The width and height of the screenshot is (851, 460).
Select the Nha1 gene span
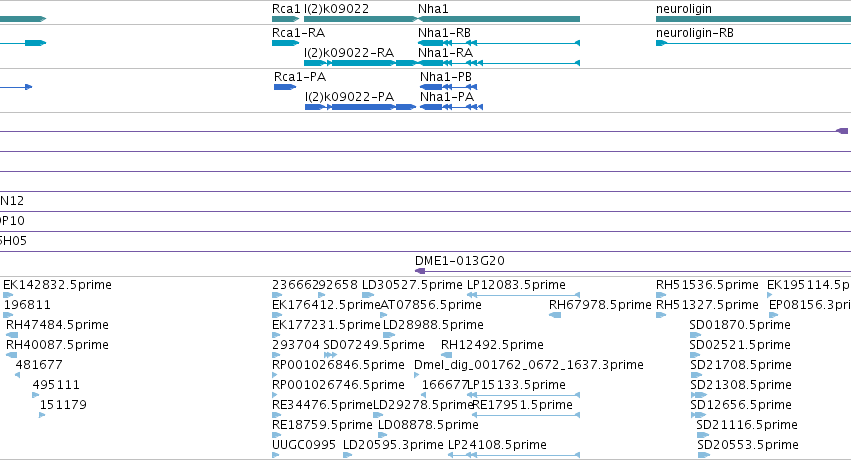click(499, 19)
